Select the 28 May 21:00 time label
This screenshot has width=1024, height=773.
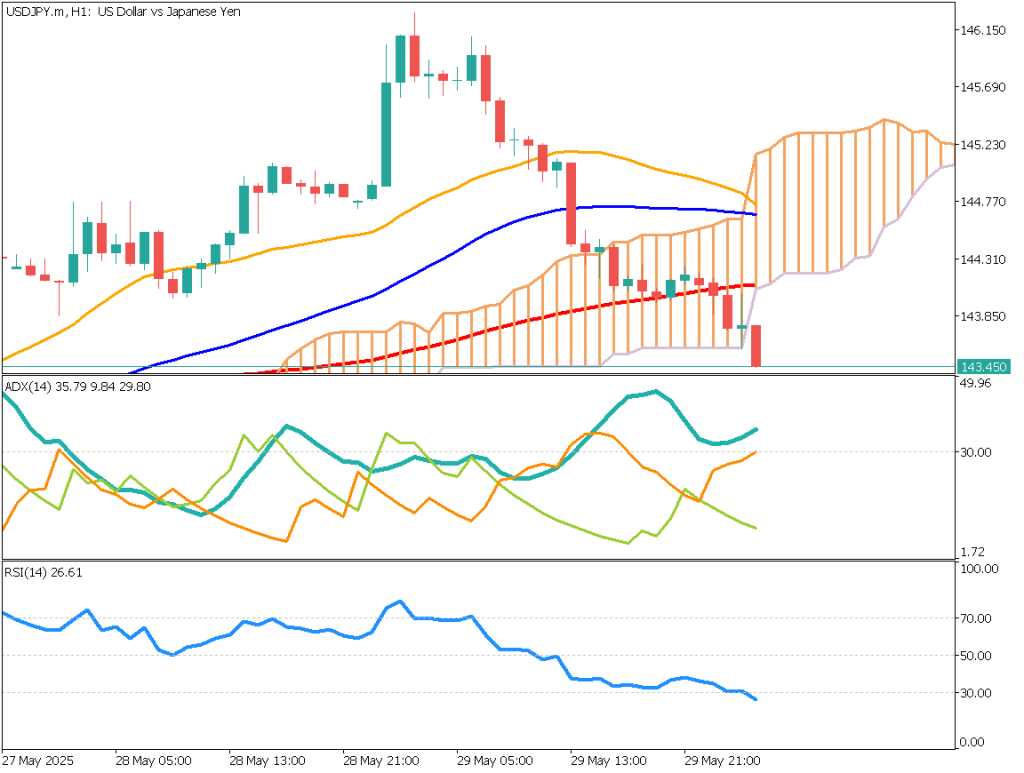click(381, 758)
